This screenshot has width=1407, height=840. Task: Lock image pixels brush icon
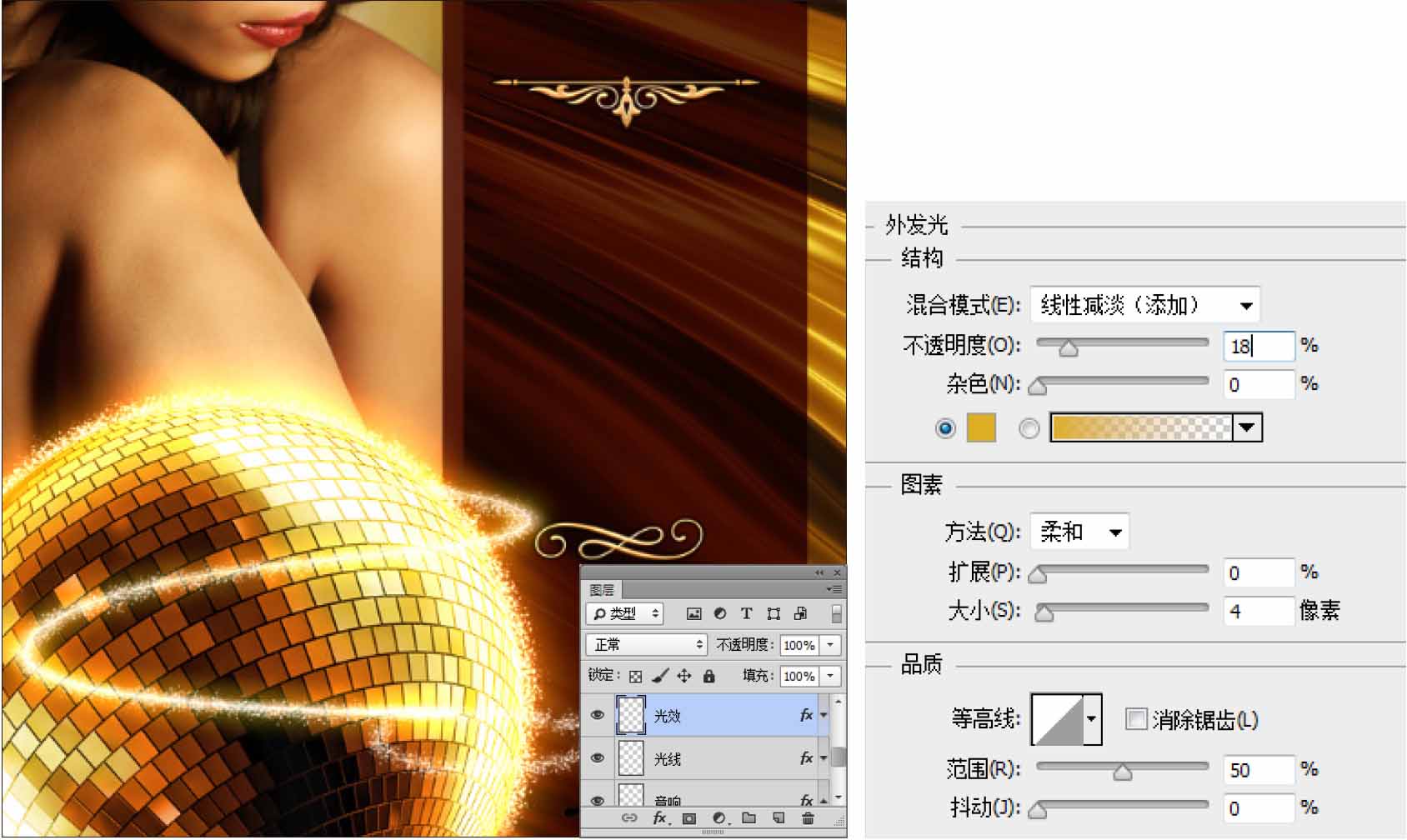pos(659,676)
